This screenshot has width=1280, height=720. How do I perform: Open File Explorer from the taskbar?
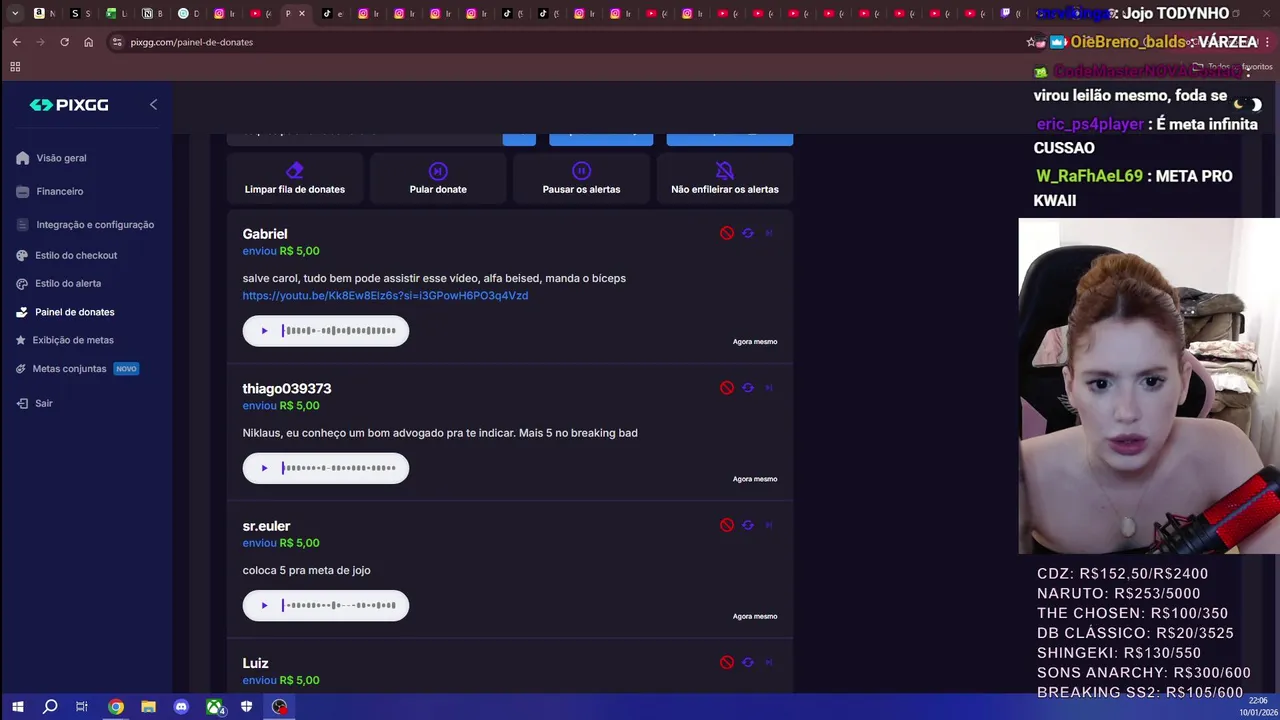(x=148, y=707)
